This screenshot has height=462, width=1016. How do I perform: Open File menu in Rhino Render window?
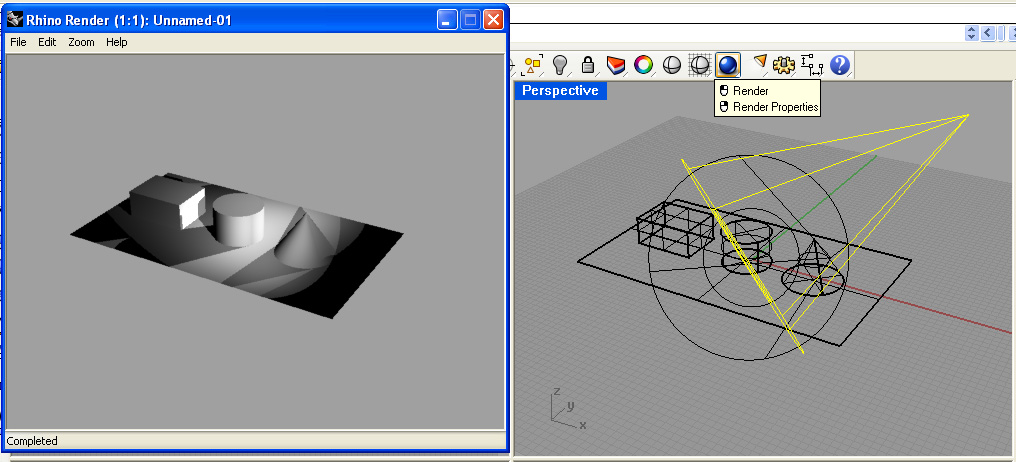(x=18, y=42)
